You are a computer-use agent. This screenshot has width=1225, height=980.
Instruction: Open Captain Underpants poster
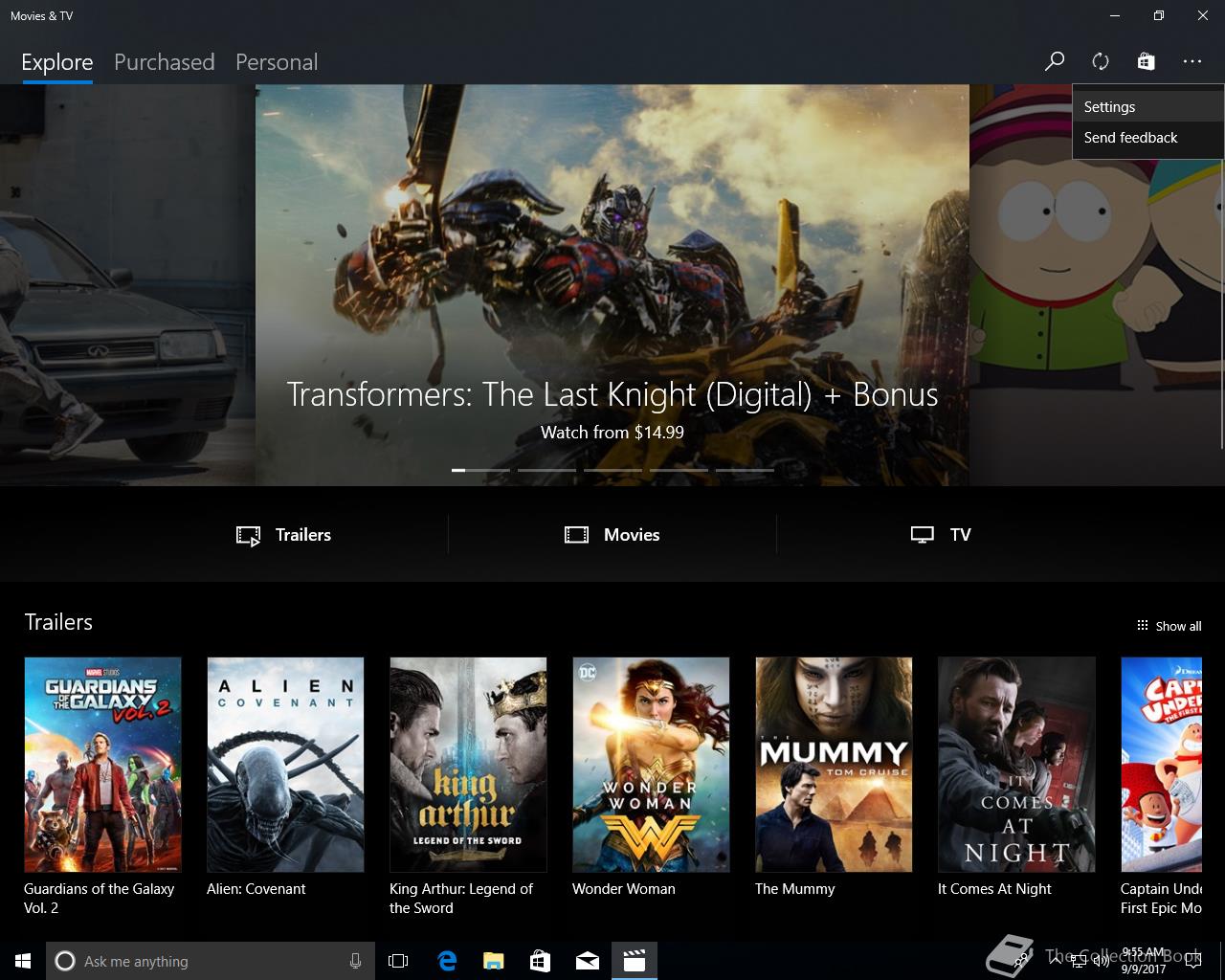click(x=1162, y=765)
